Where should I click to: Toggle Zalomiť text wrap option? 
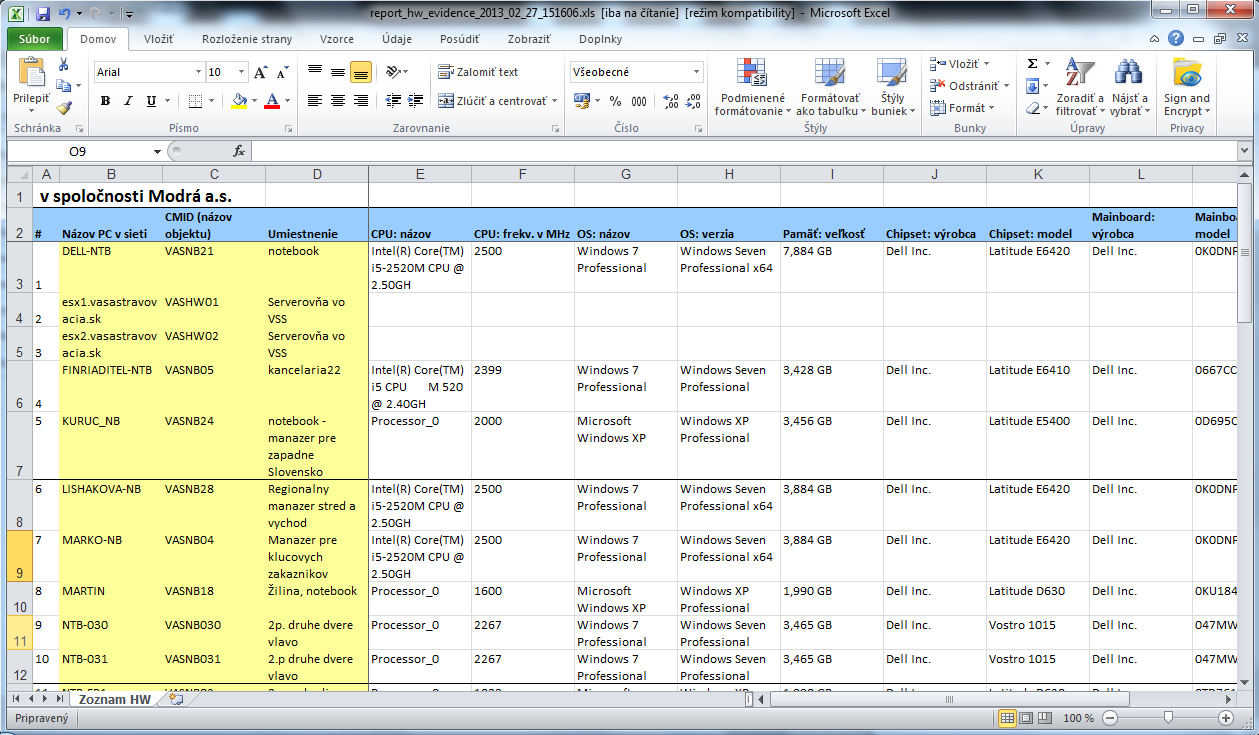pos(478,72)
